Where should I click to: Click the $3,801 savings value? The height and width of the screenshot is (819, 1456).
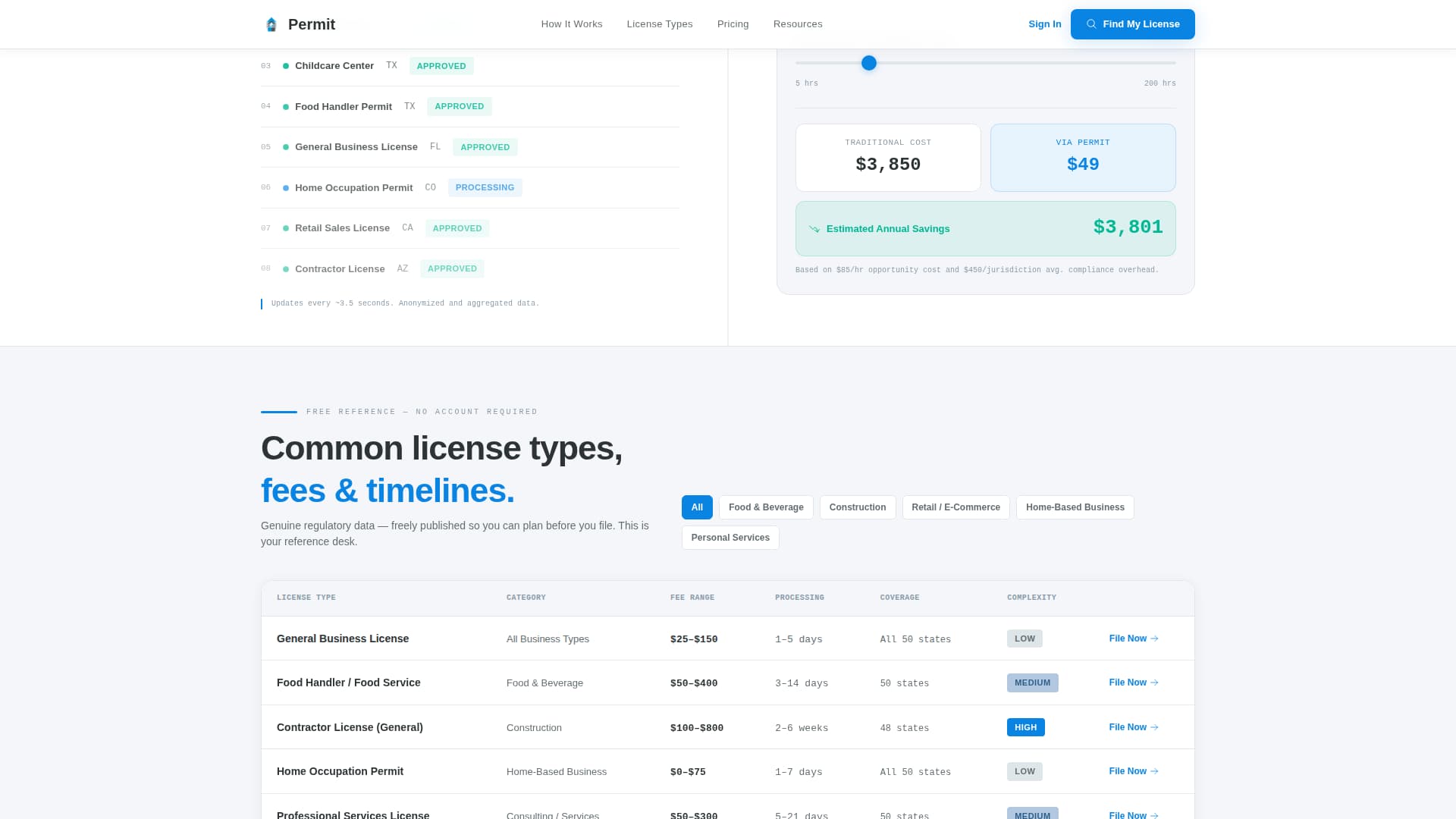1128,227
